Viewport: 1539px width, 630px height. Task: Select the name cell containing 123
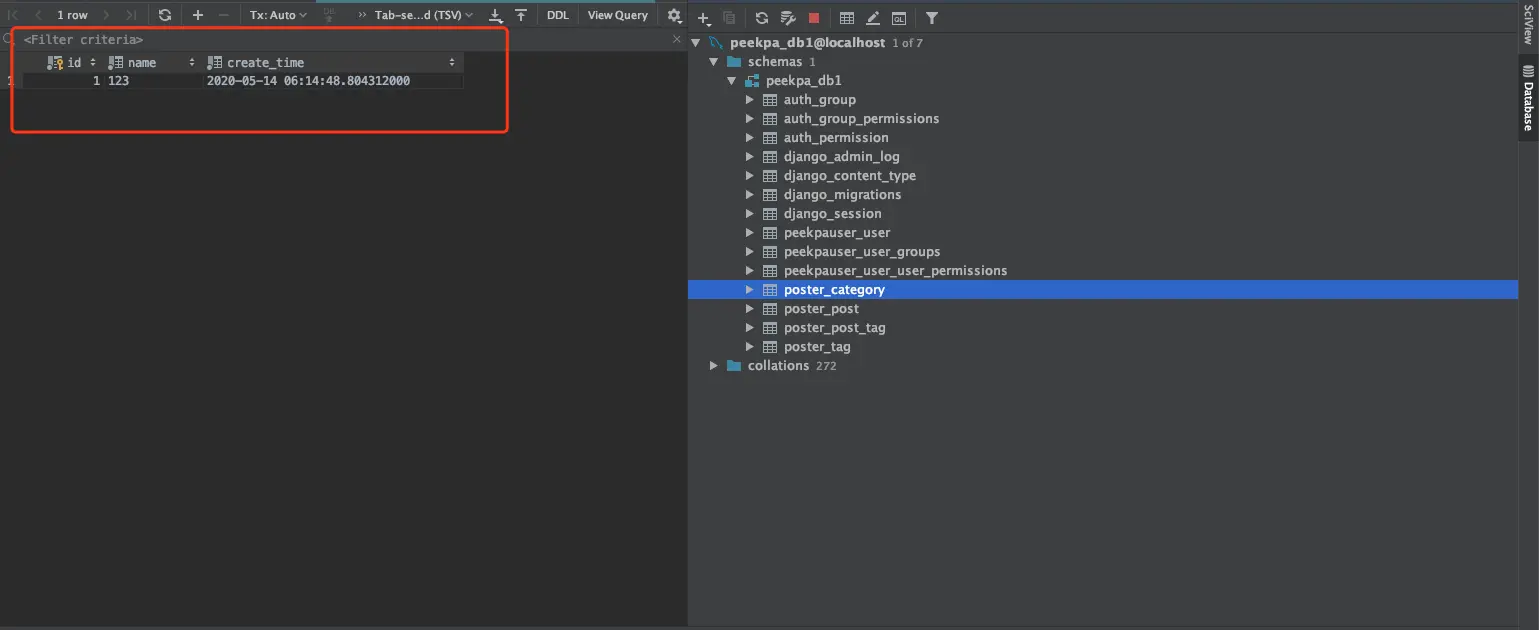point(153,81)
